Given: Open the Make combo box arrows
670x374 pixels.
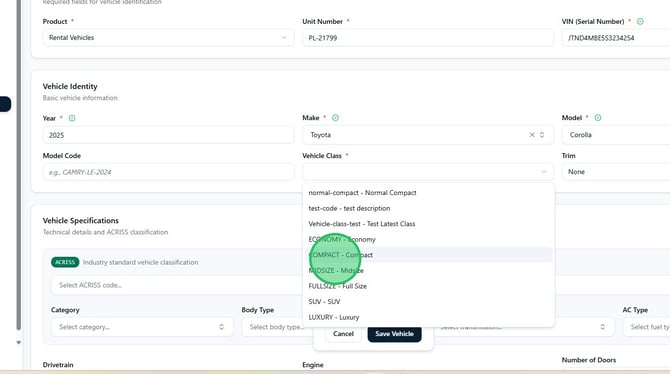Looking at the screenshot, I should [542, 135].
